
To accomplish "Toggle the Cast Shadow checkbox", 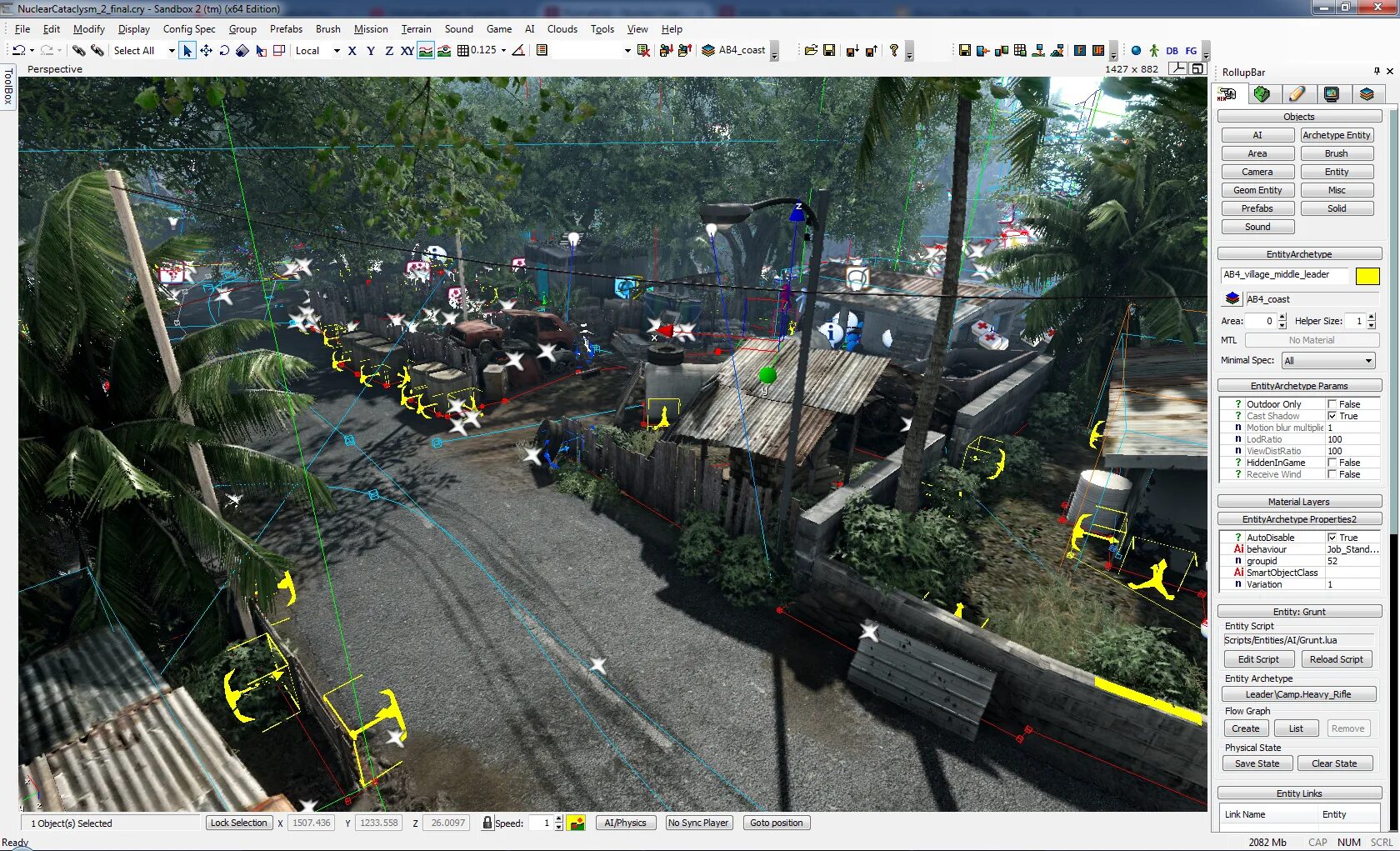I will (1332, 416).
